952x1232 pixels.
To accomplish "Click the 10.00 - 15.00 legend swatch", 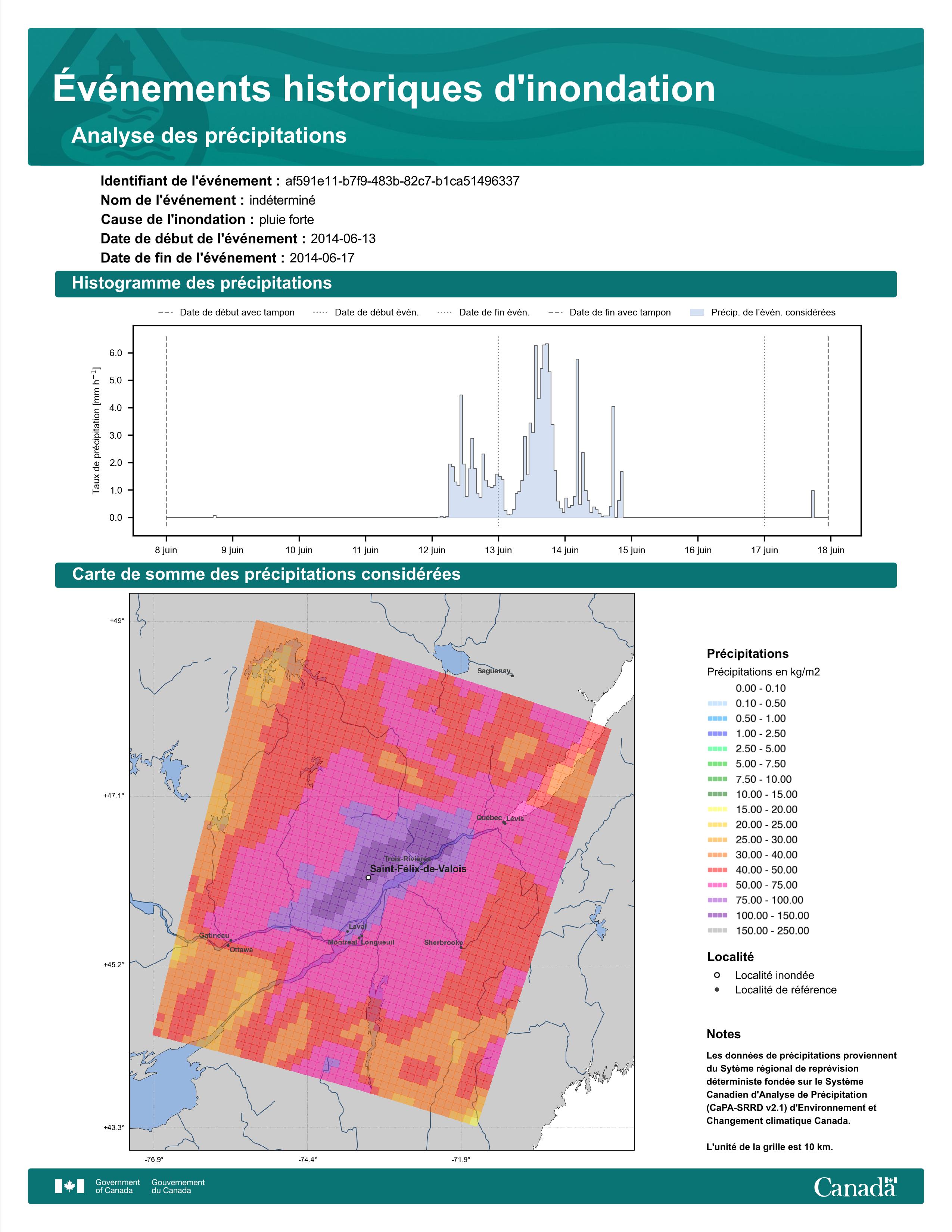I will tap(718, 795).
